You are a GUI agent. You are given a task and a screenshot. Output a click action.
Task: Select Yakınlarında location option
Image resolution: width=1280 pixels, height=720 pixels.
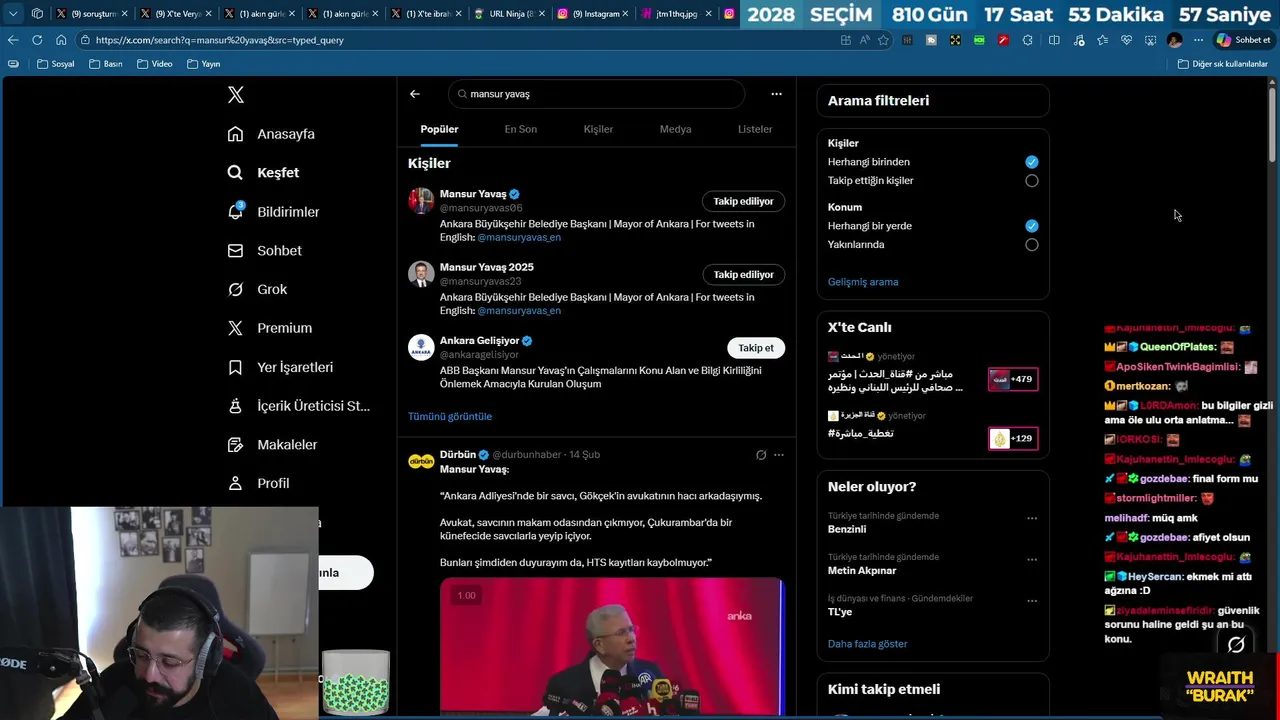[x=1031, y=245]
